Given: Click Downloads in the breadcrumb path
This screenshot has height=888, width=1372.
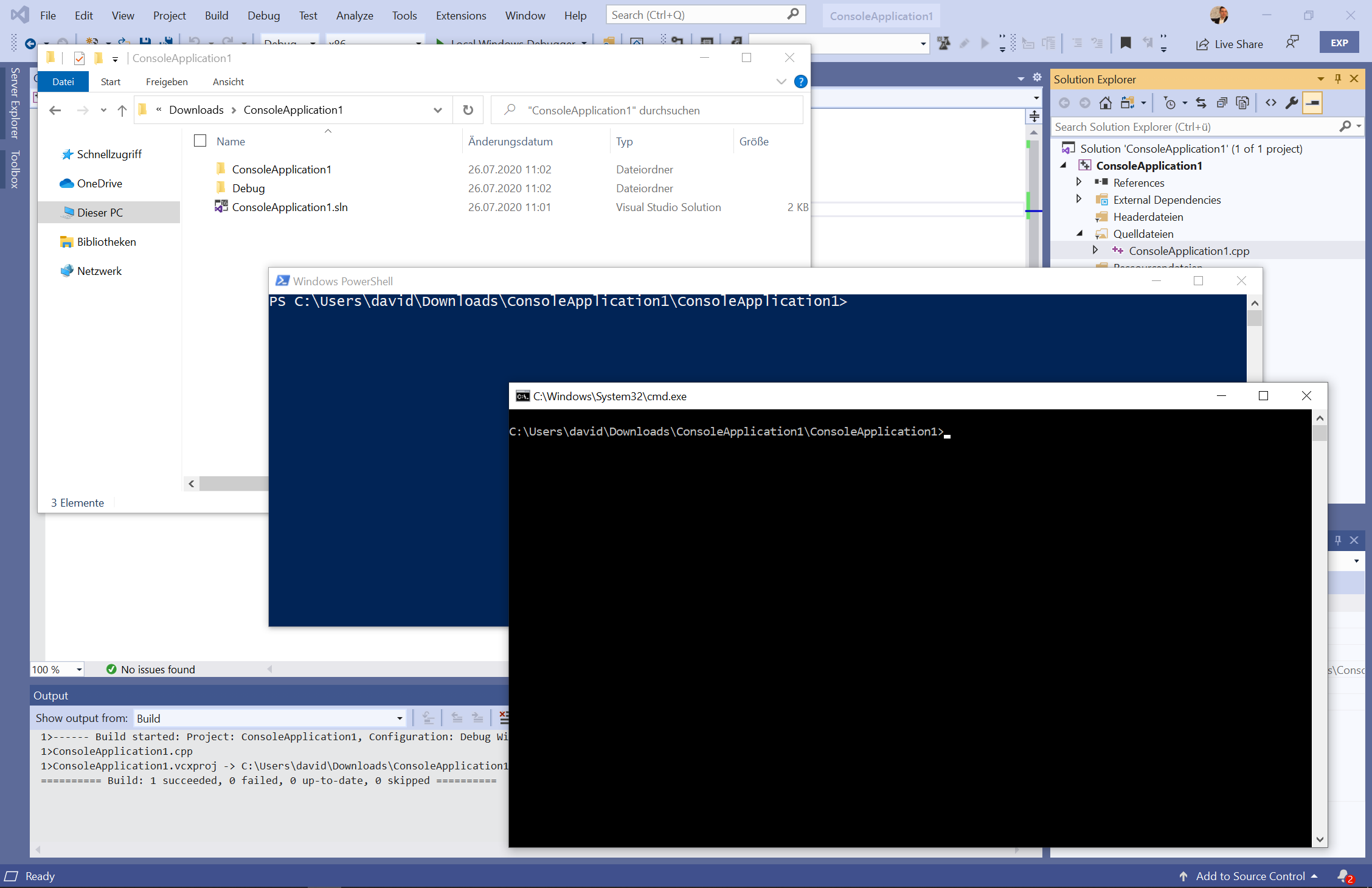Looking at the screenshot, I should (196, 110).
